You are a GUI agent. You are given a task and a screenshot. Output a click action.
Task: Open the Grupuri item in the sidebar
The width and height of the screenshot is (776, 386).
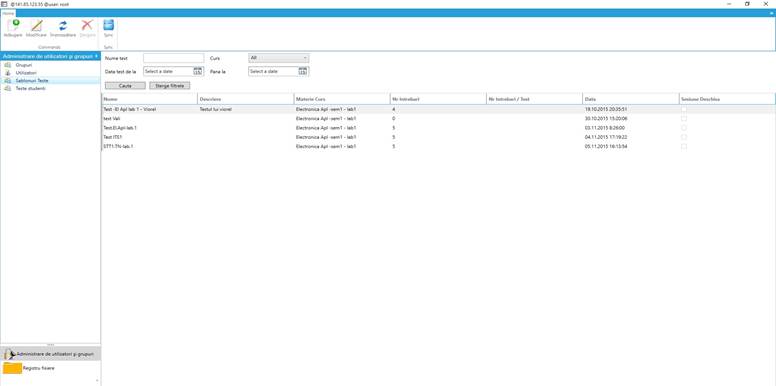coord(24,65)
